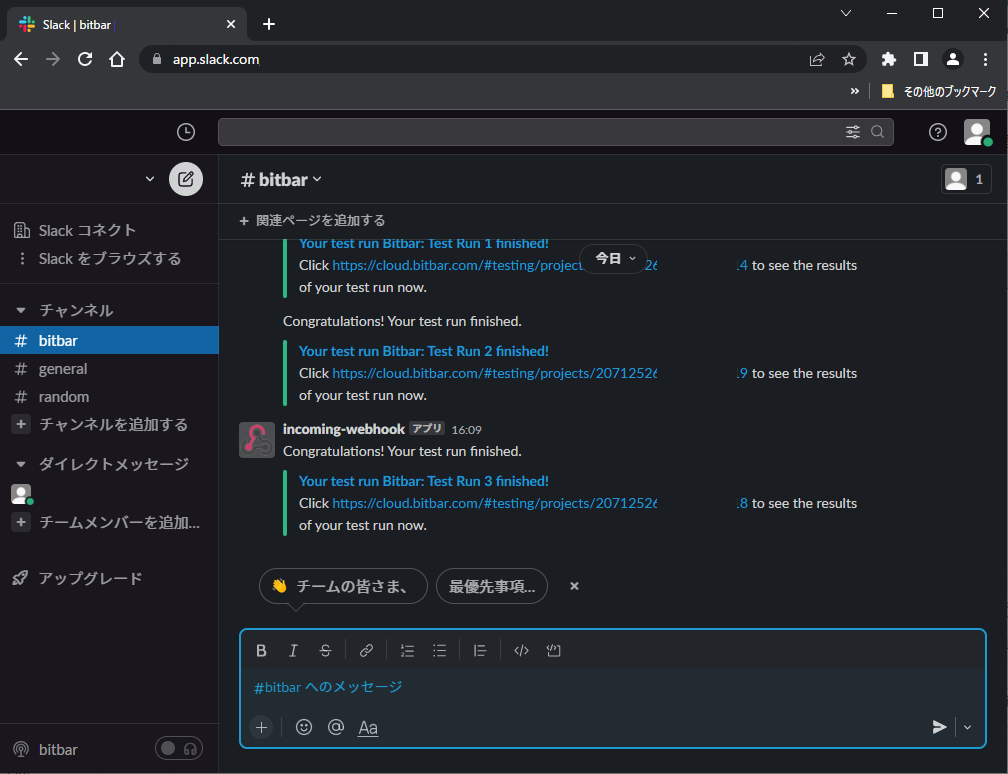Open the #bitbar channel details dropdown
Image resolution: width=1008 pixels, height=774 pixels.
(281, 179)
